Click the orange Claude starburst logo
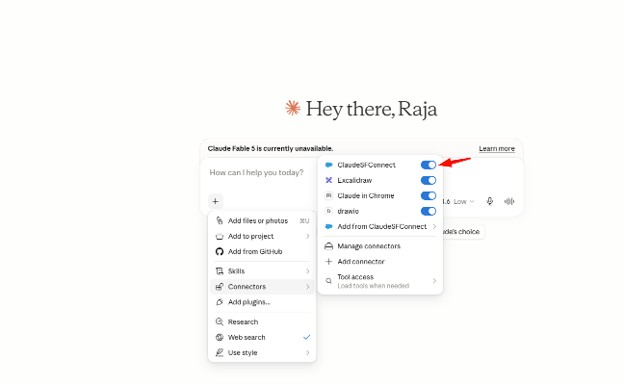 [x=292, y=108]
